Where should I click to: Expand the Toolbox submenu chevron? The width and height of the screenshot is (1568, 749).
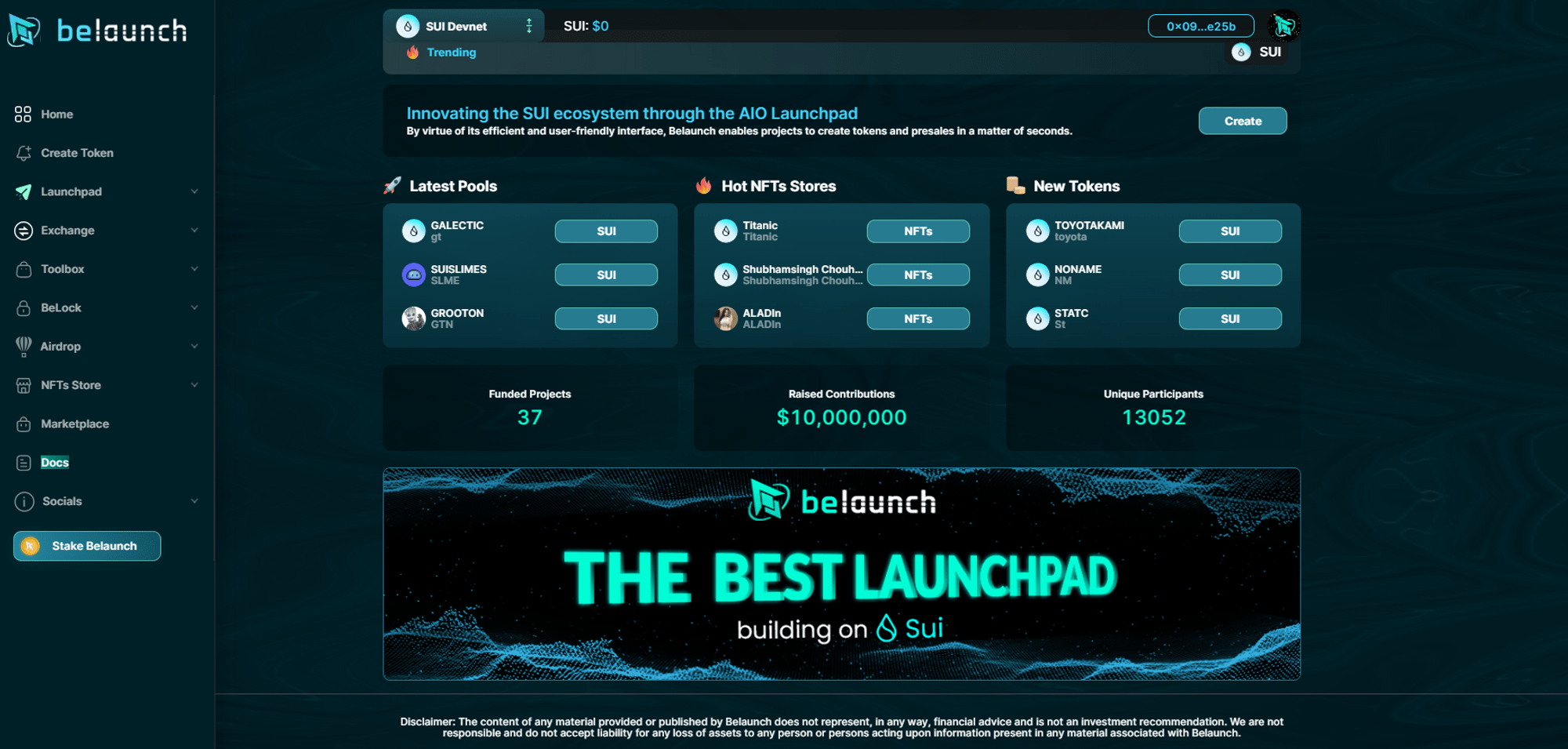pyautogui.click(x=194, y=269)
